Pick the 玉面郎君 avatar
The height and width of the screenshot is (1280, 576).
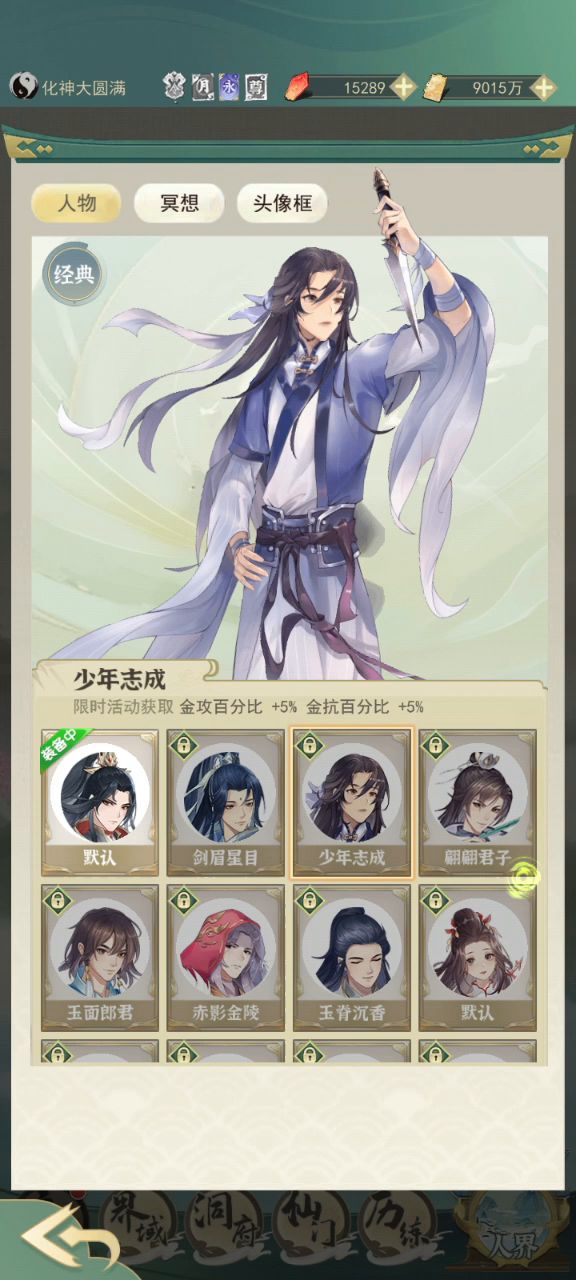tap(99, 958)
